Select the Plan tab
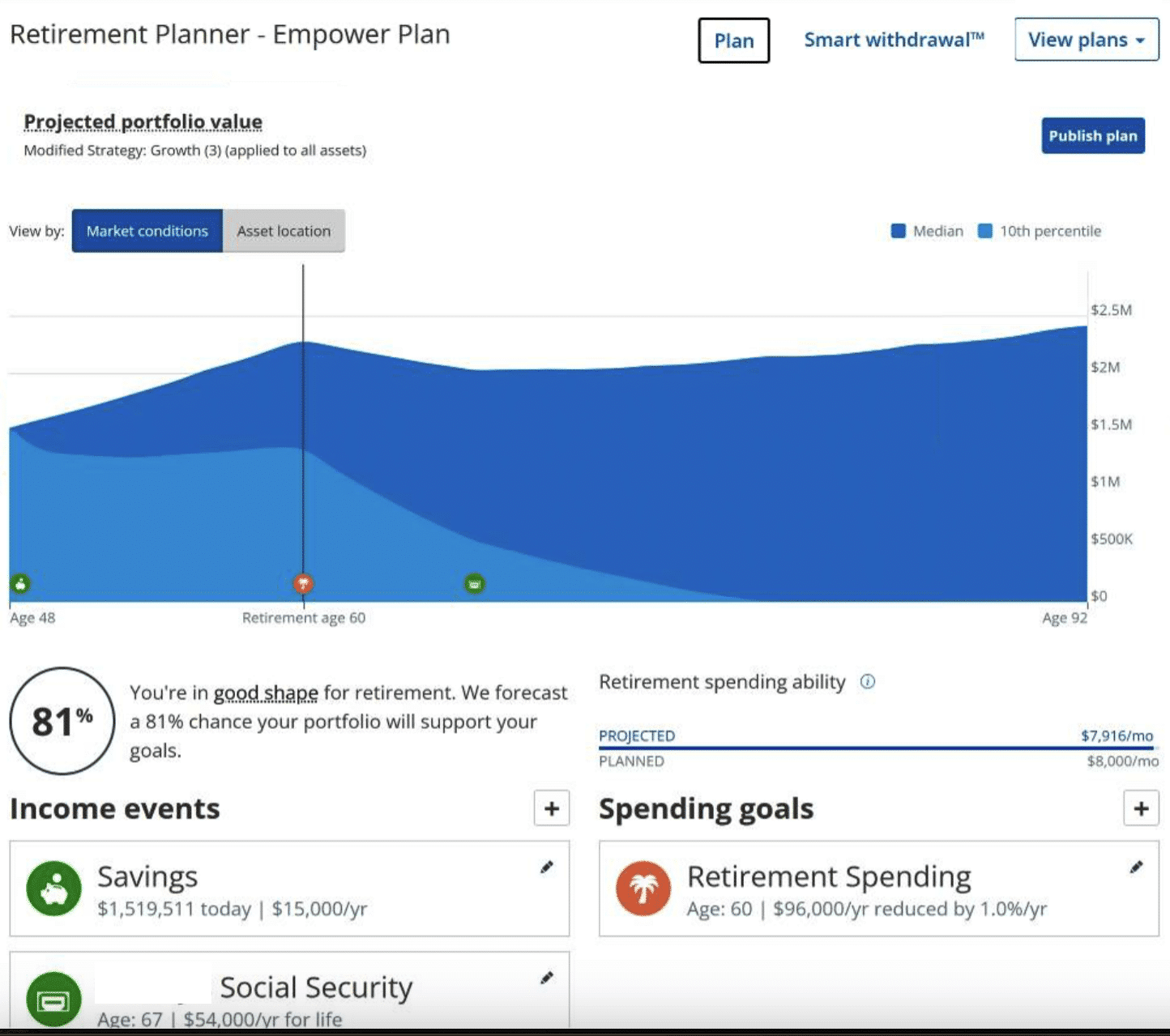Screen dimensions: 1170x1036 pyautogui.click(x=733, y=41)
